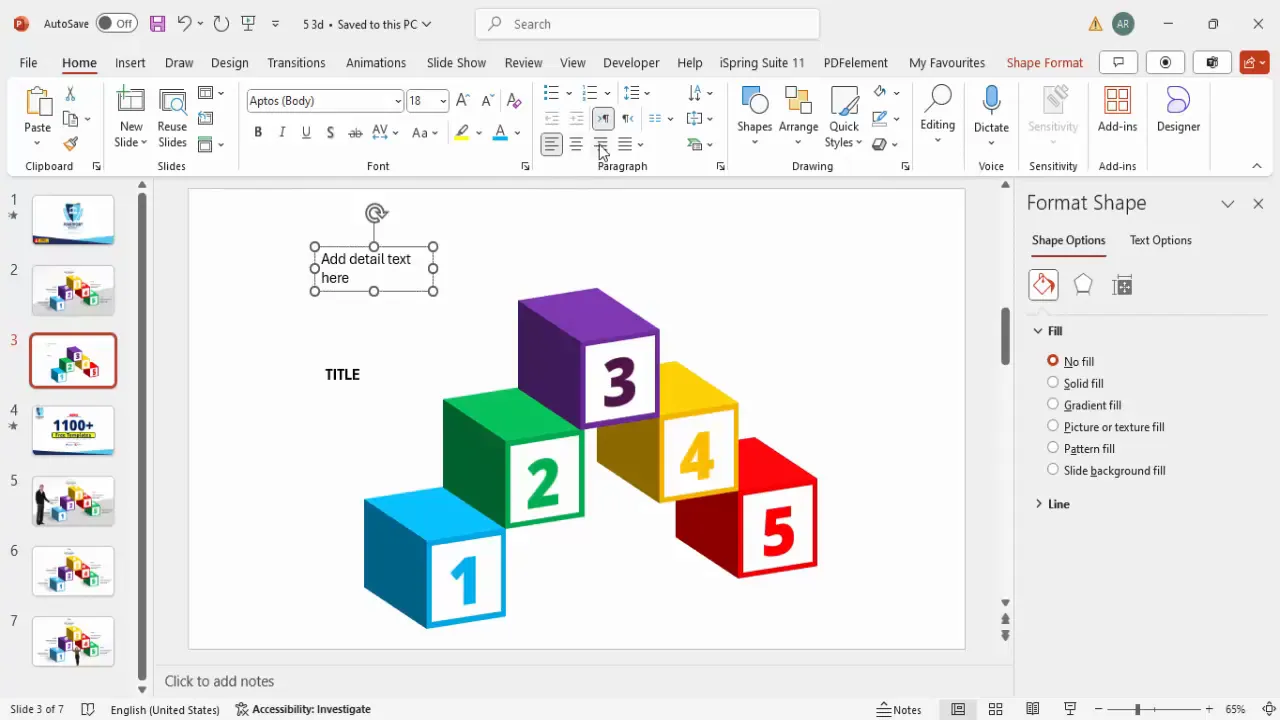Image resolution: width=1280 pixels, height=720 pixels.
Task: Open the Transitions tab
Action: [296, 62]
